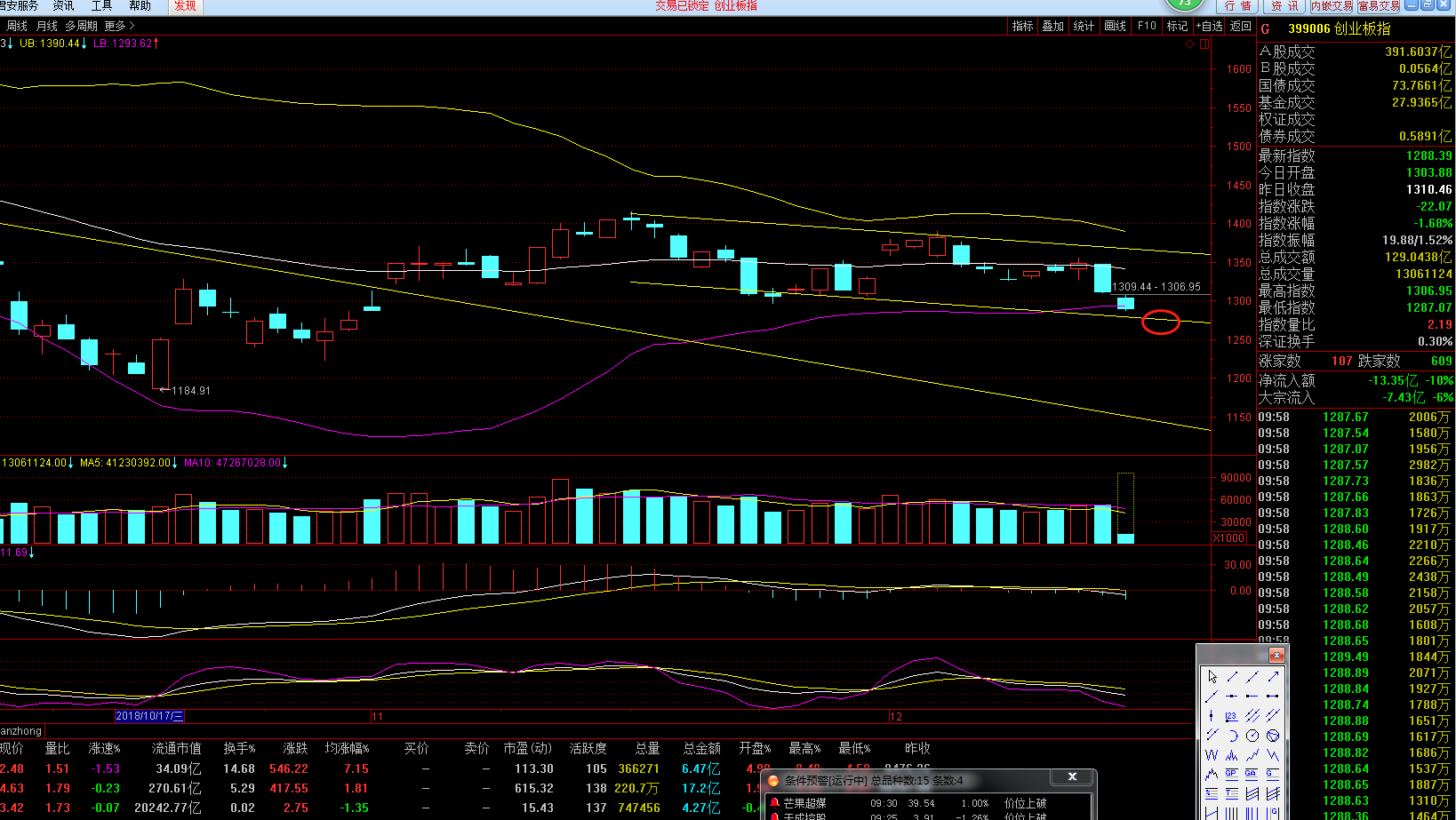Sort table by 流通市值 column
The width and height of the screenshot is (1456, 820).
point(176,749)
